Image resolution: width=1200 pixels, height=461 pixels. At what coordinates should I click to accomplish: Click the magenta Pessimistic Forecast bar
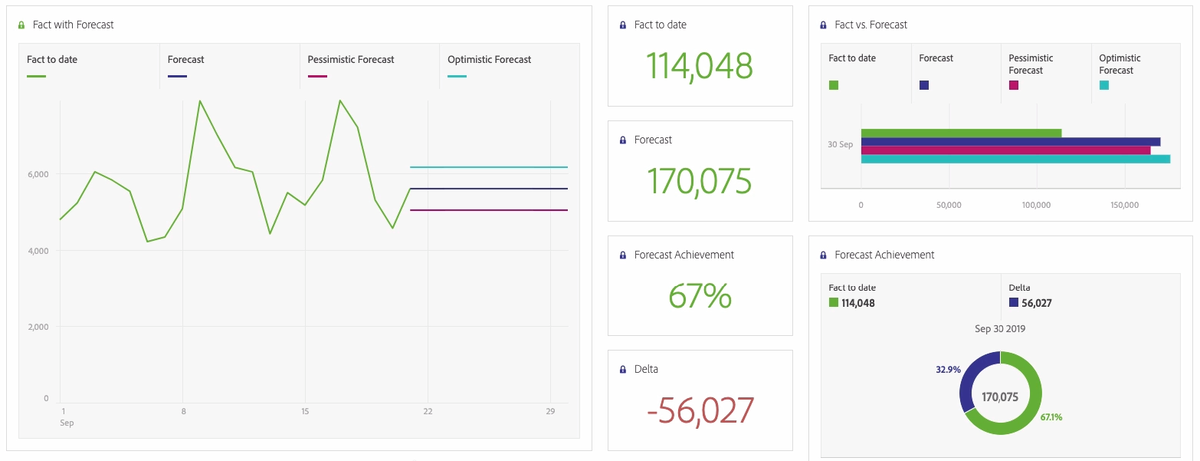tap(1006, 150)
